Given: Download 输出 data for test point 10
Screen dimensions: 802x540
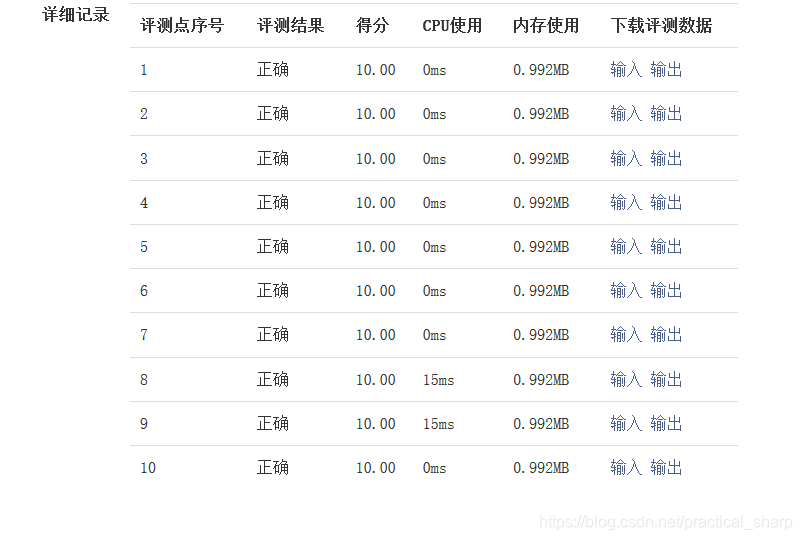Looking at the screenshot, I should pyautogui.click(x=666, y=467).
